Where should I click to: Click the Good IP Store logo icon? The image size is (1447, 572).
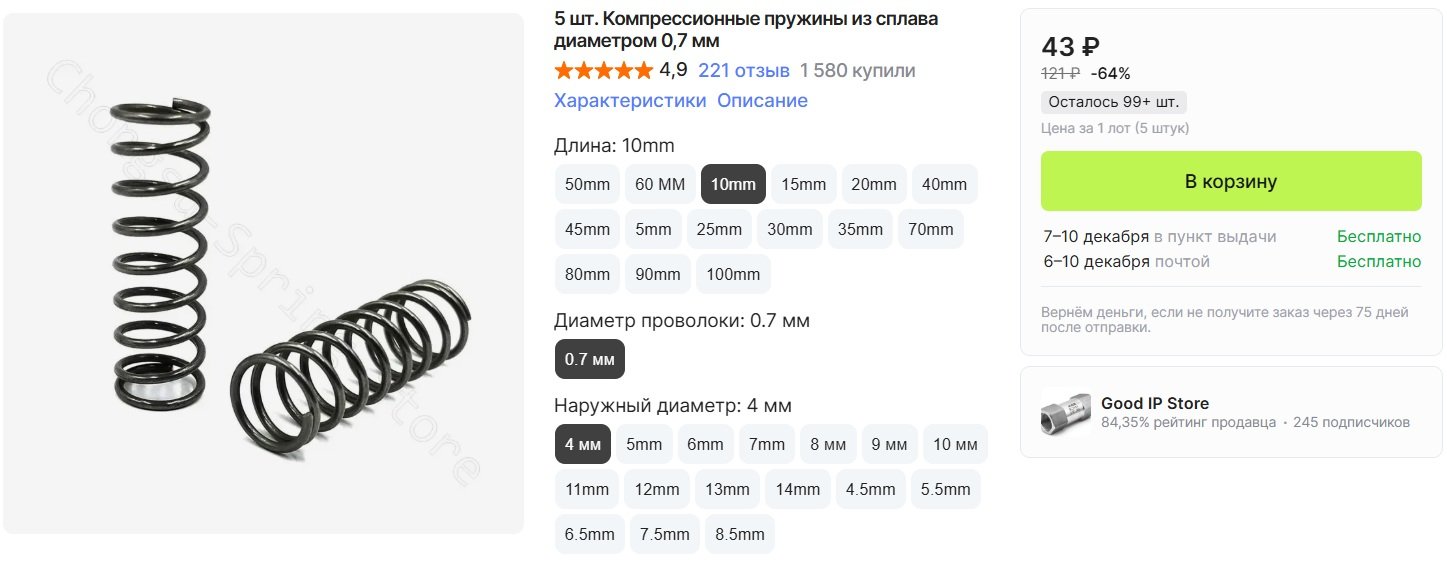click(x=1065, y=412)
